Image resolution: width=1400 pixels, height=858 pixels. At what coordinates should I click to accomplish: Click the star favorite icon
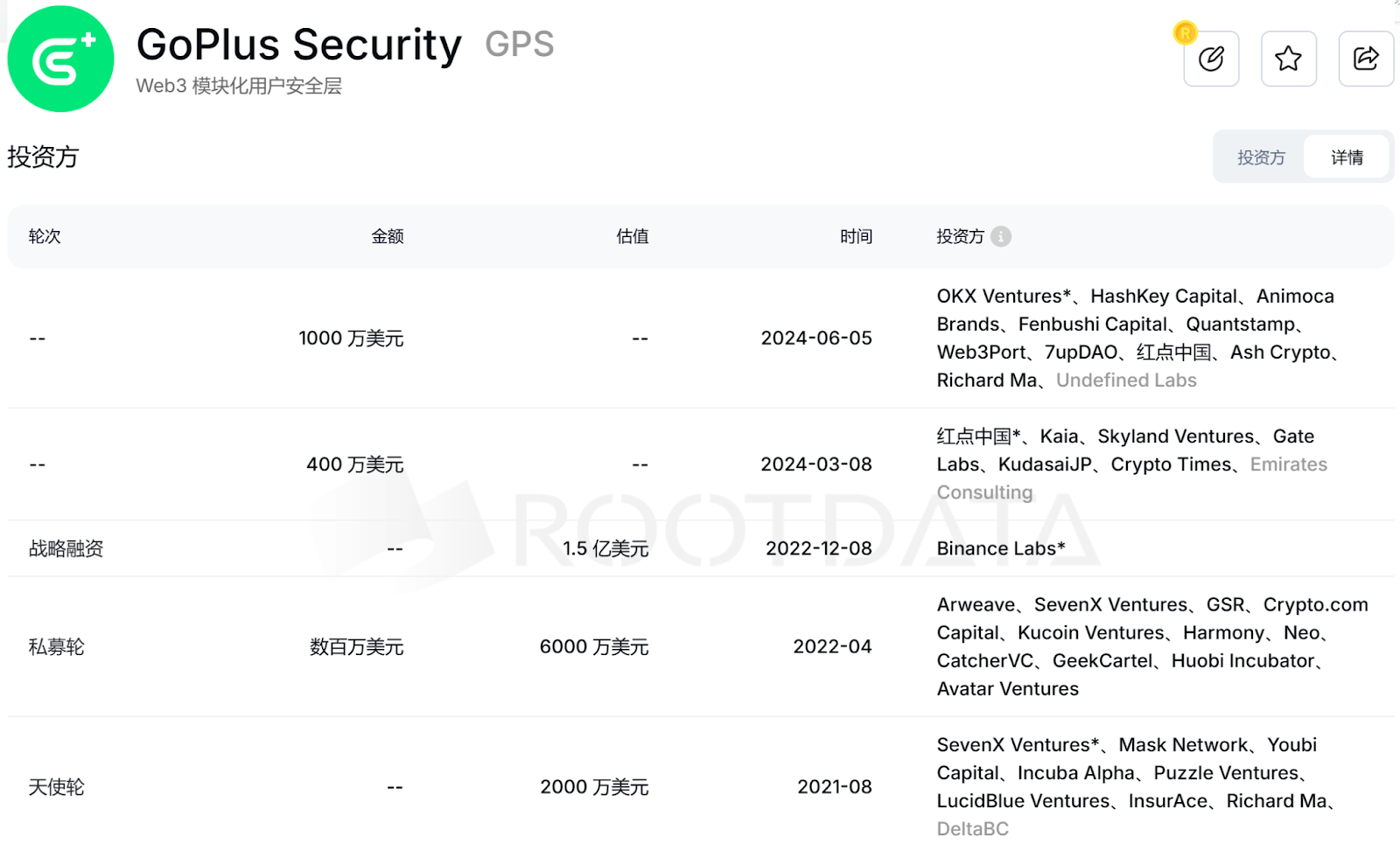coord(1288,59)
